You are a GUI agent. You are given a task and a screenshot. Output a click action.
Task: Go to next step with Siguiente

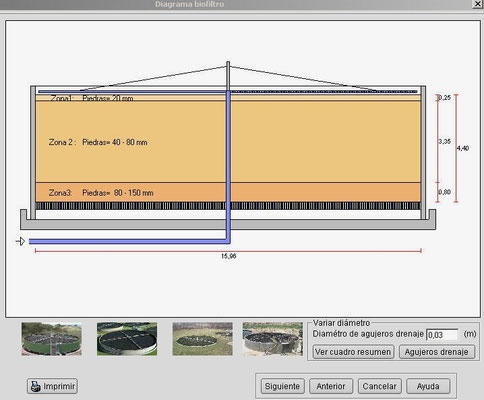tap(282, 386)
